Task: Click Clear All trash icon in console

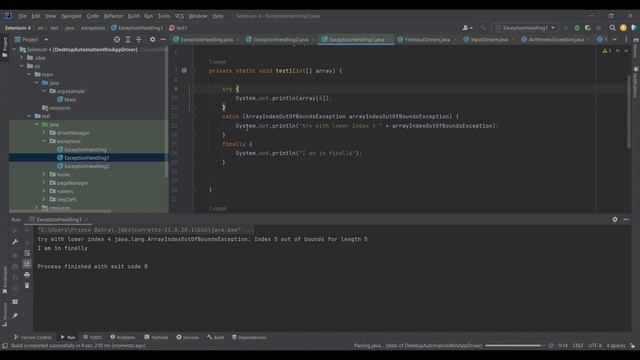Action: (x=27, y=285)
